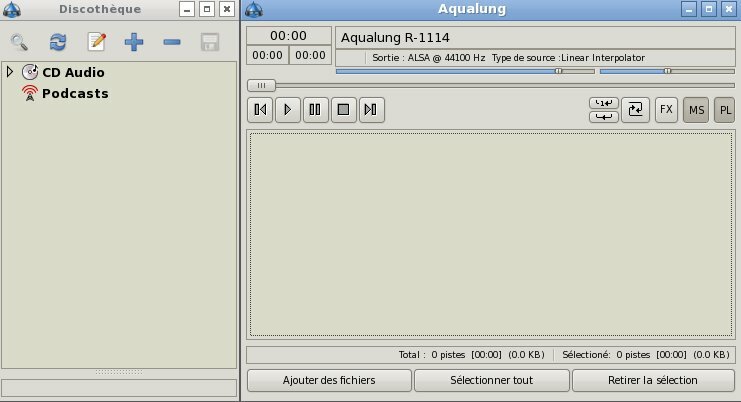Click Aqualung window title bar icon

(x=254, y=9)
